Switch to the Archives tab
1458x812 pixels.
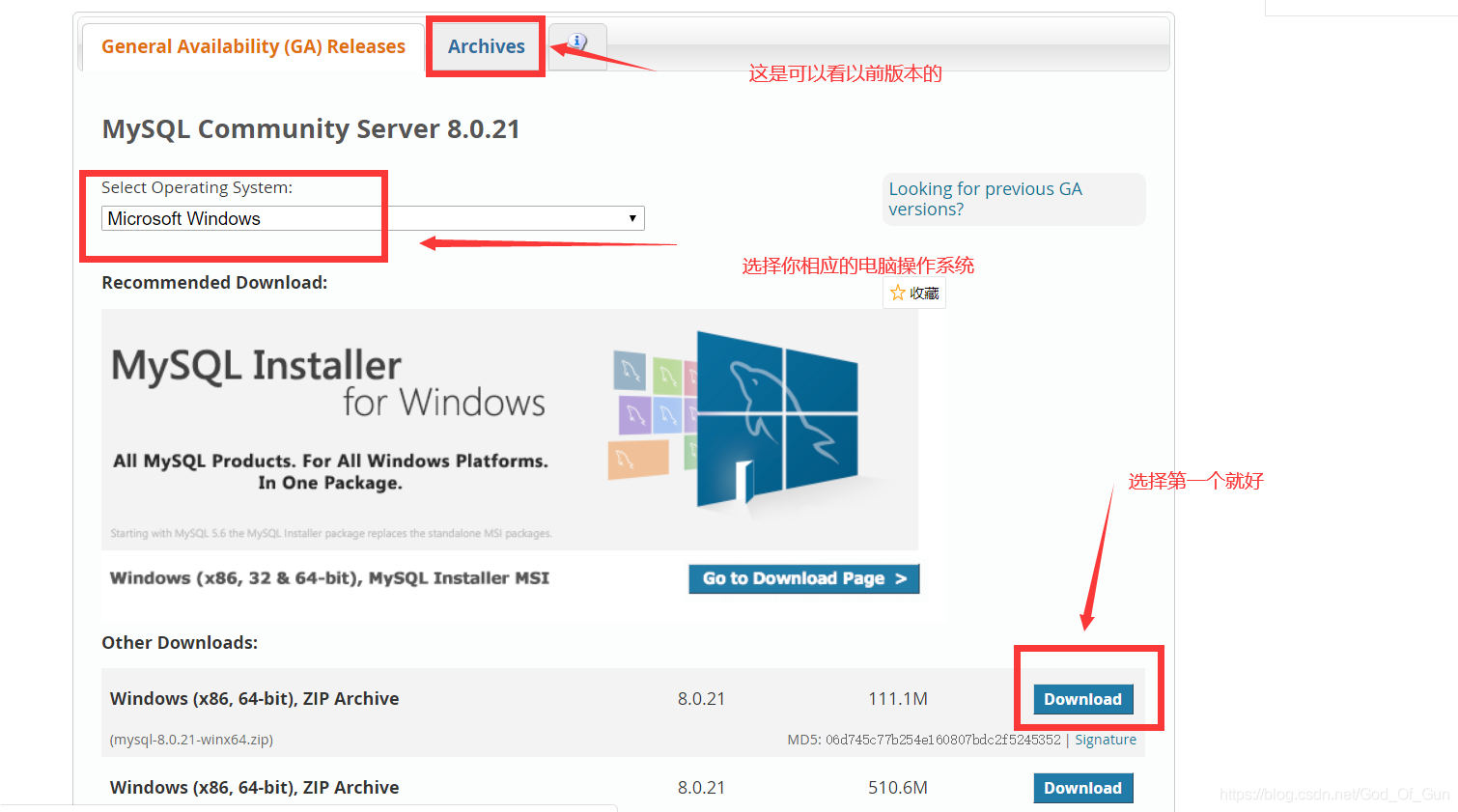tap(486, 46)
